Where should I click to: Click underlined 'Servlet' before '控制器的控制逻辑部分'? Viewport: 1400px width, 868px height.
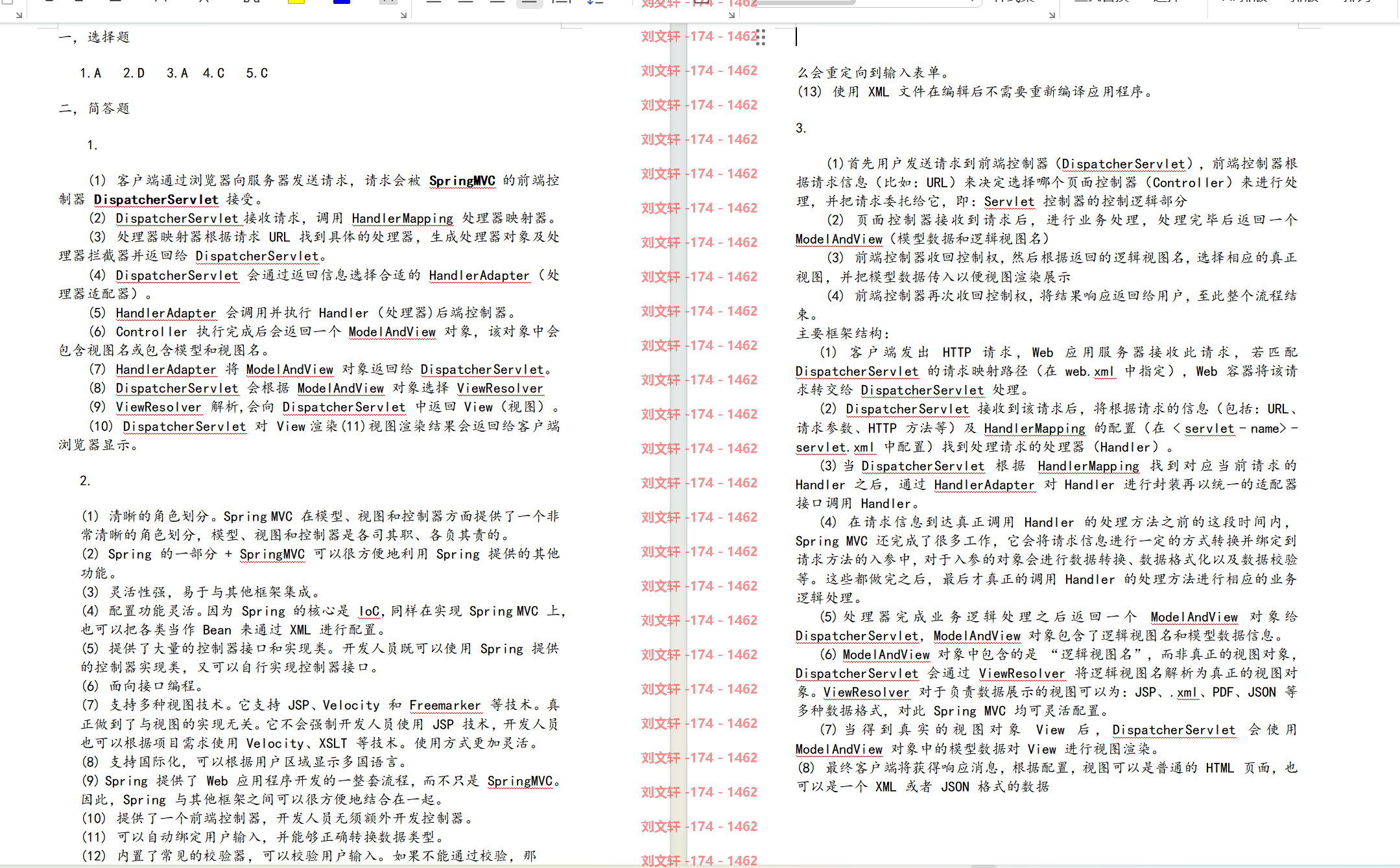click(1010, 202)
